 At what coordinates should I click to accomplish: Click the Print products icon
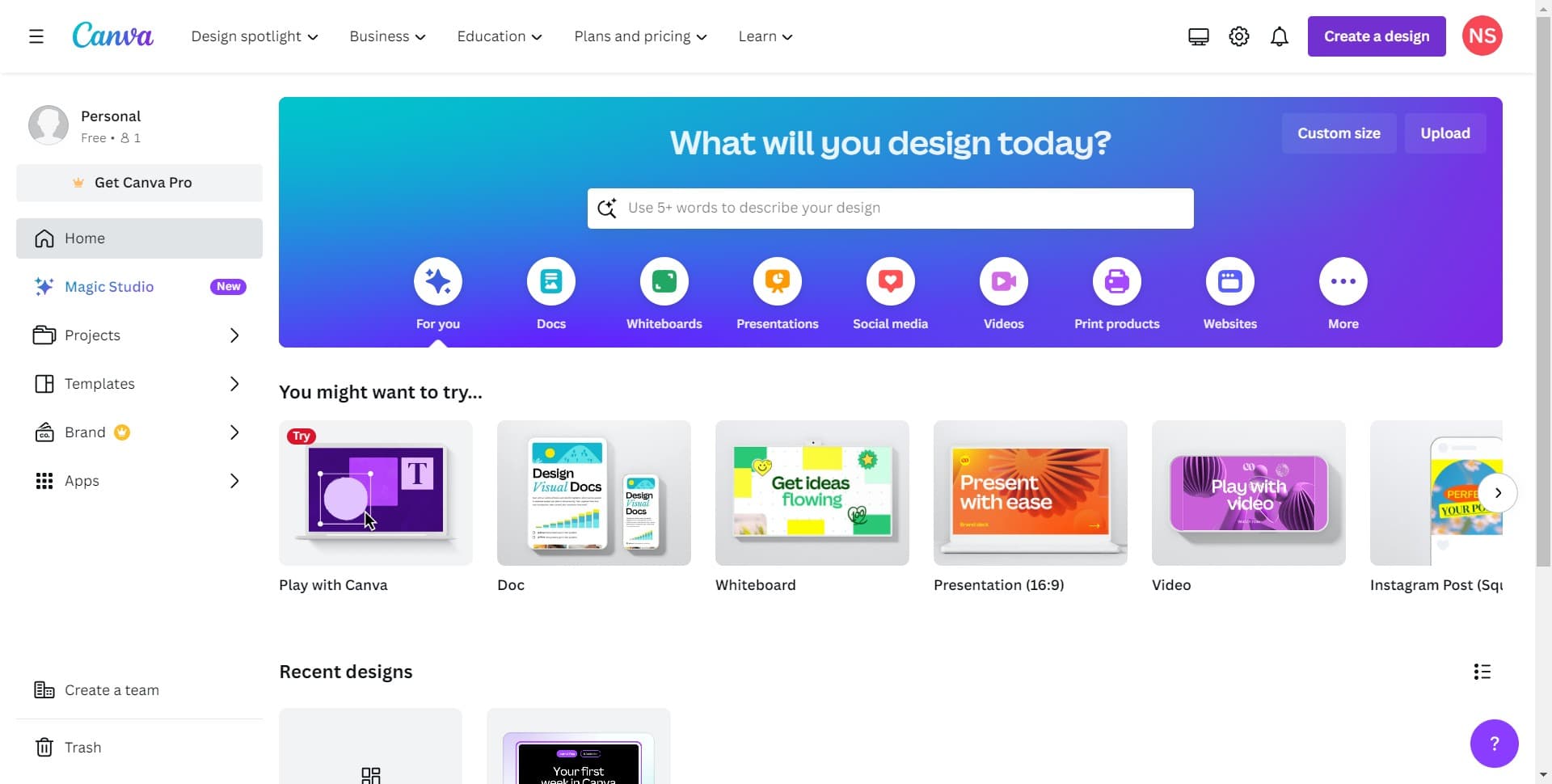coord(1116,280)
